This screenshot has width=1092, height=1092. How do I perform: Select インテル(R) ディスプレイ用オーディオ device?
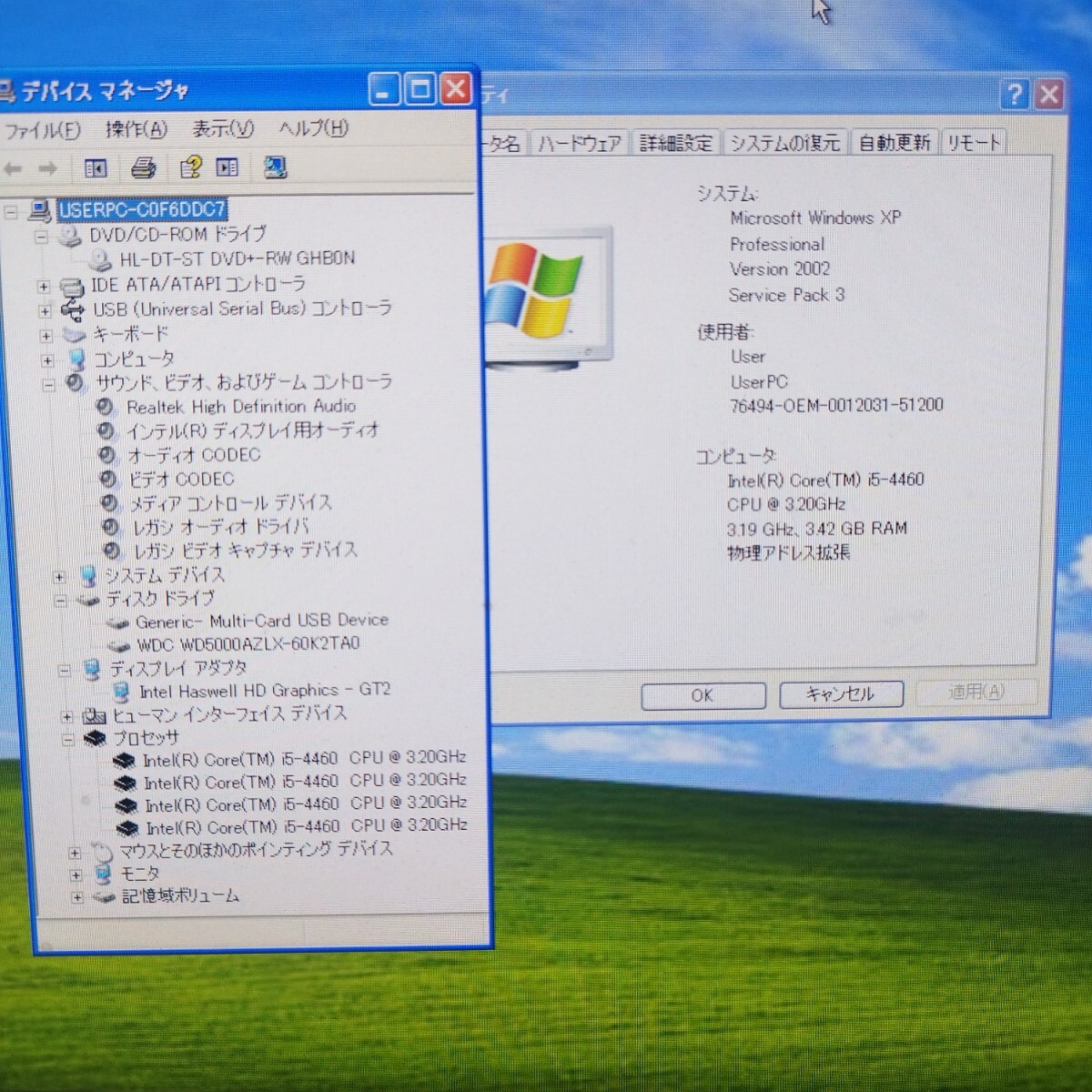(252, 430)
